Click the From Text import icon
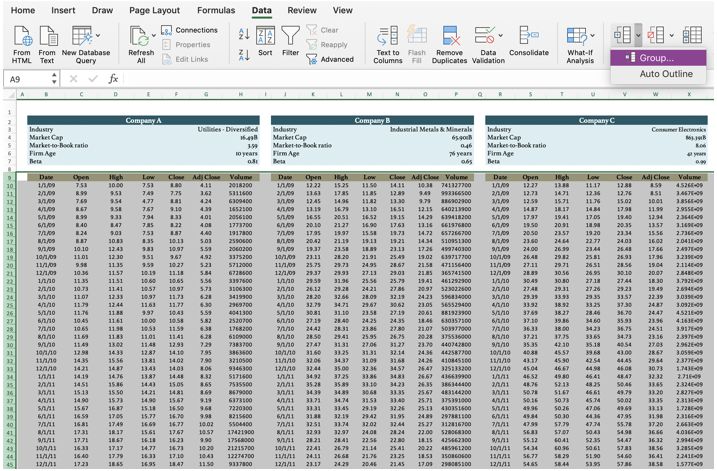This screenshot has height=471, width=717. [x=47, y=44]
